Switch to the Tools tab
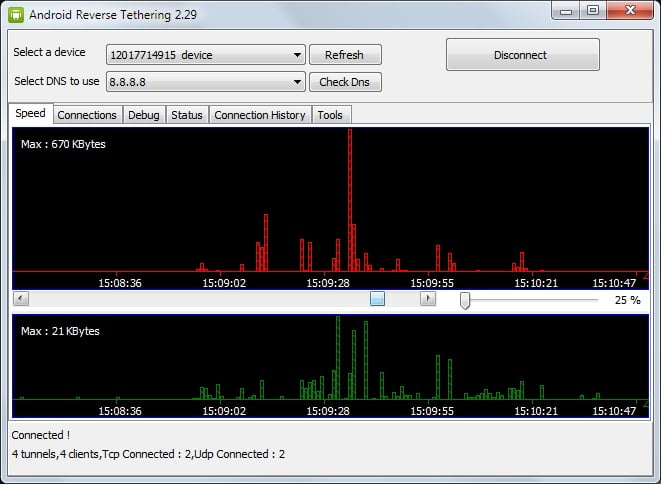662x485 pixels. click(331, 115)
